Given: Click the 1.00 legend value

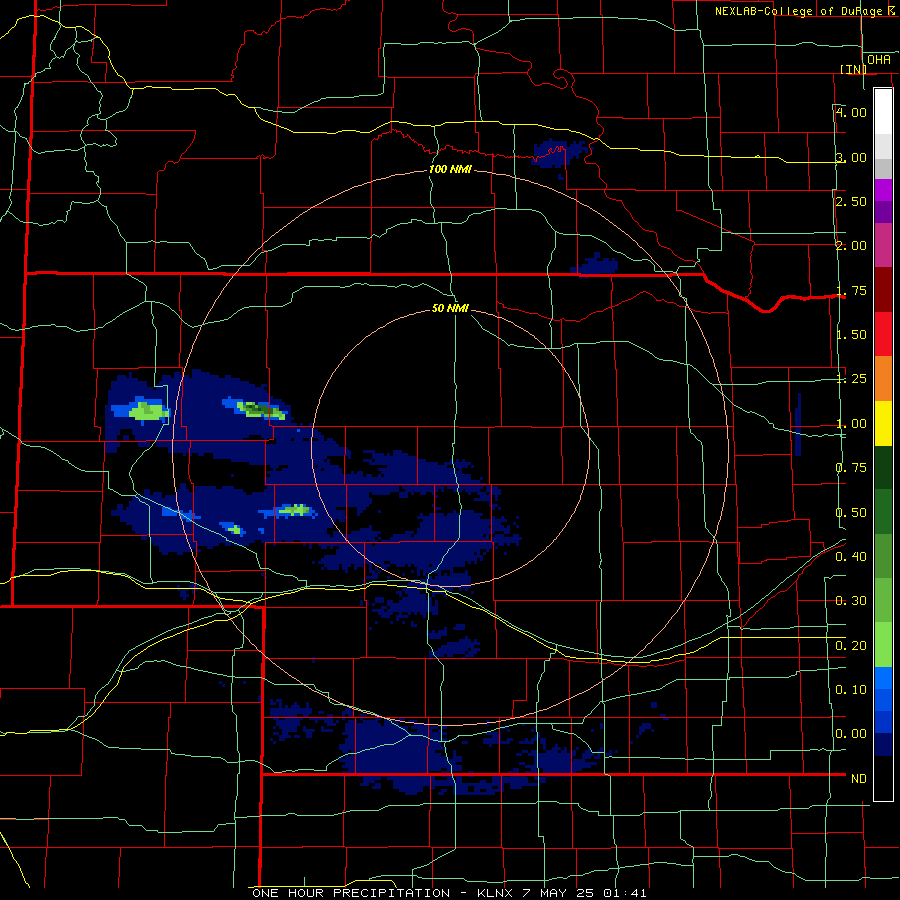Looking at the screenshot, I should click(851, 424).
